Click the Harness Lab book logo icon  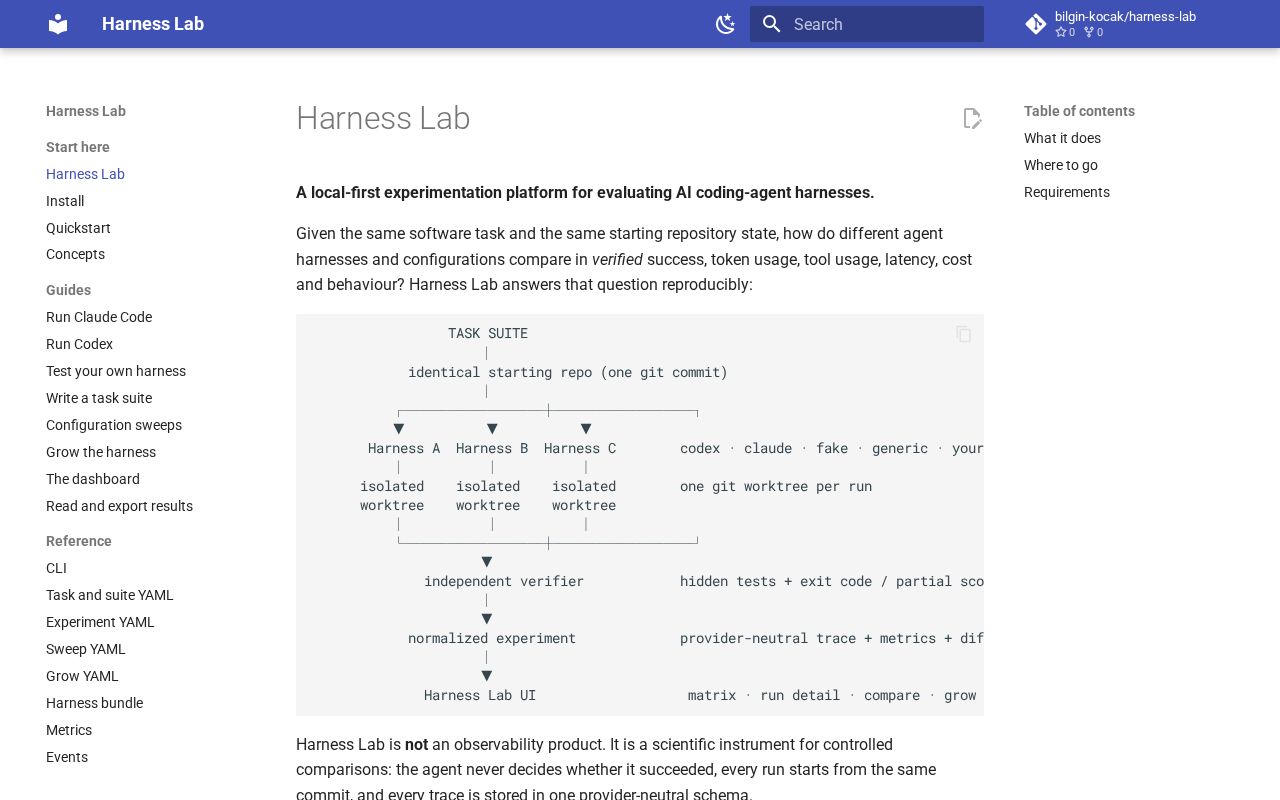58,24
